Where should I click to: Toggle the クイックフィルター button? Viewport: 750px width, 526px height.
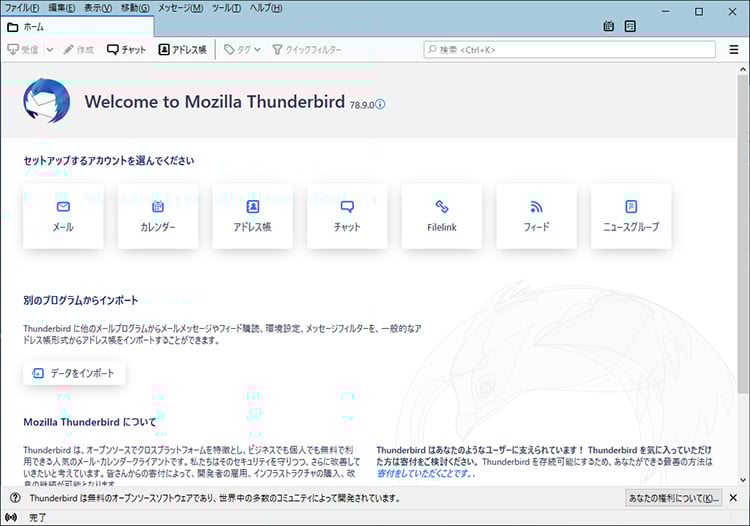coord(307,50)
